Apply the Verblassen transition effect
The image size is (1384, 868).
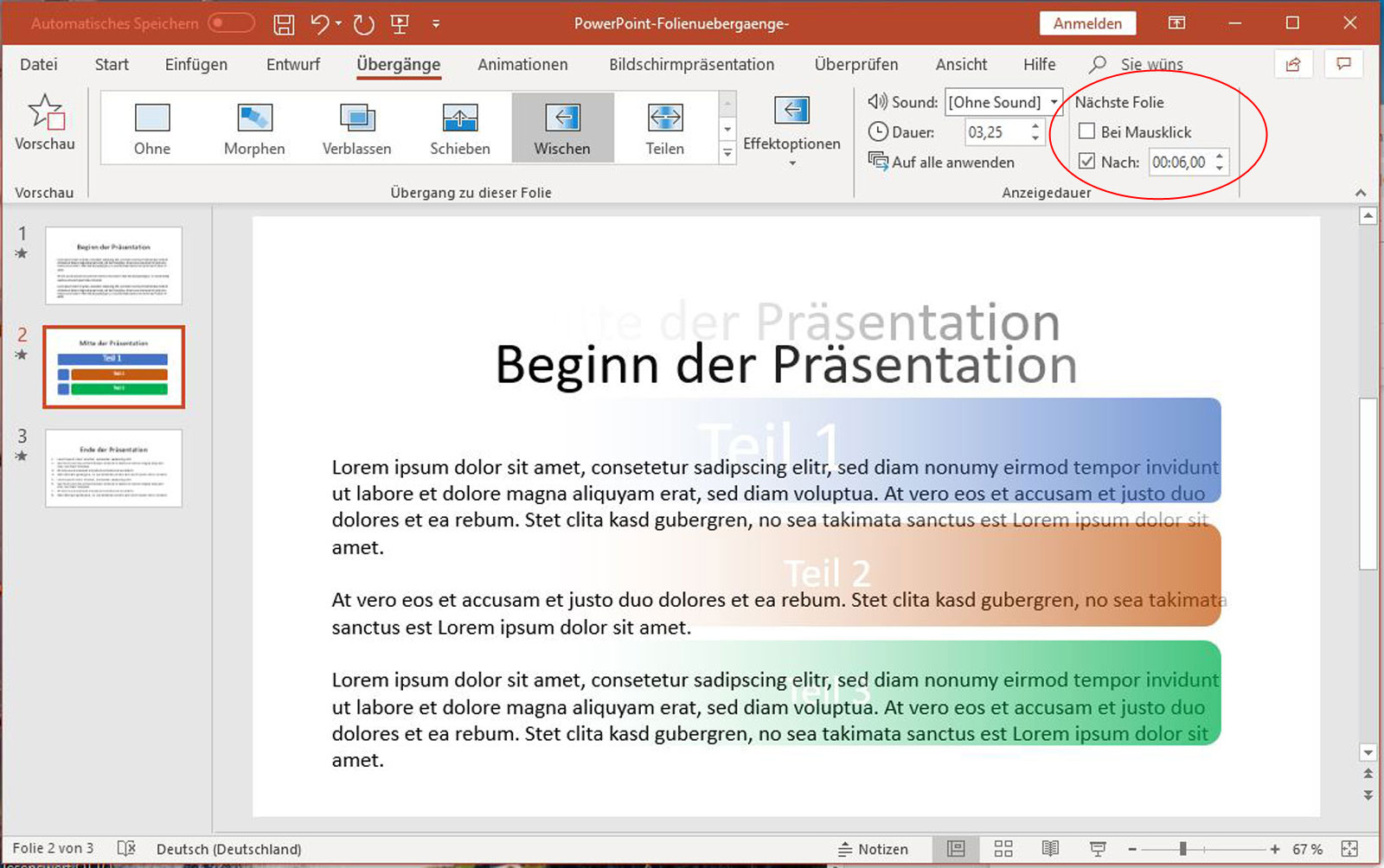(x=356, y=128)
